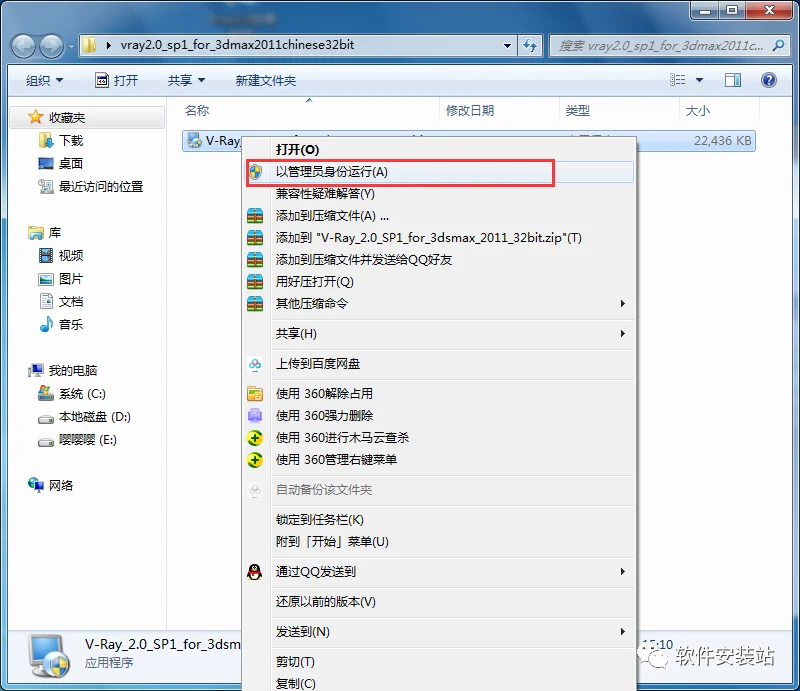Expand the 其他压缩命令 submenu arrow
The width and height of the screenshot is (800, 691).
[622, 304]
